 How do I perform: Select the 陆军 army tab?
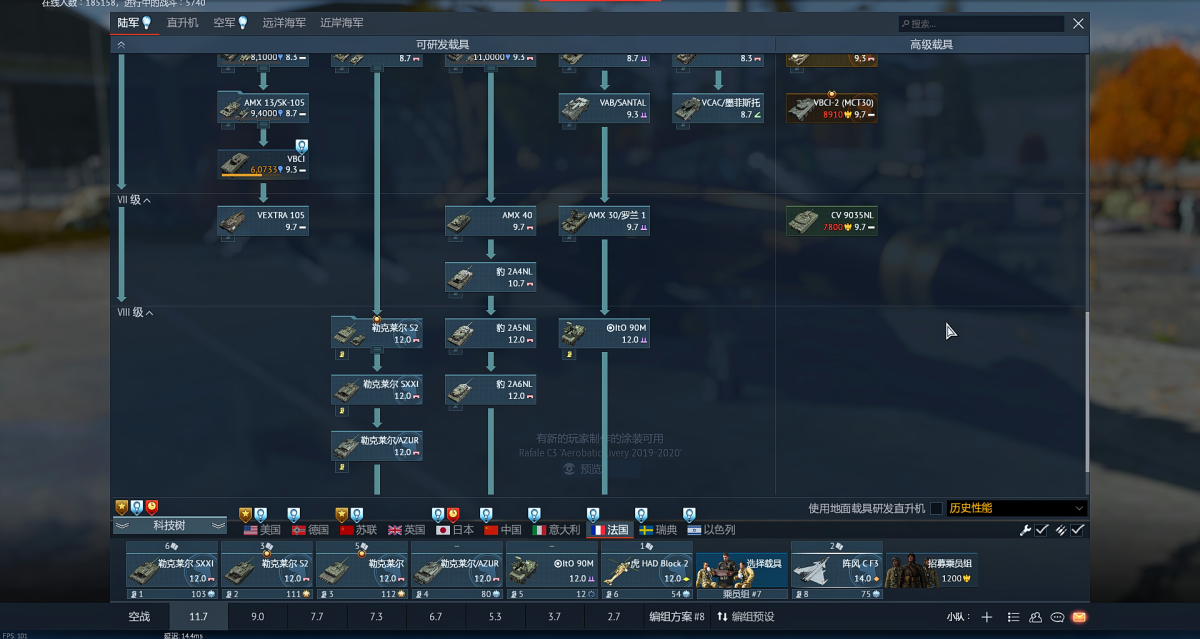click(134, 23)
